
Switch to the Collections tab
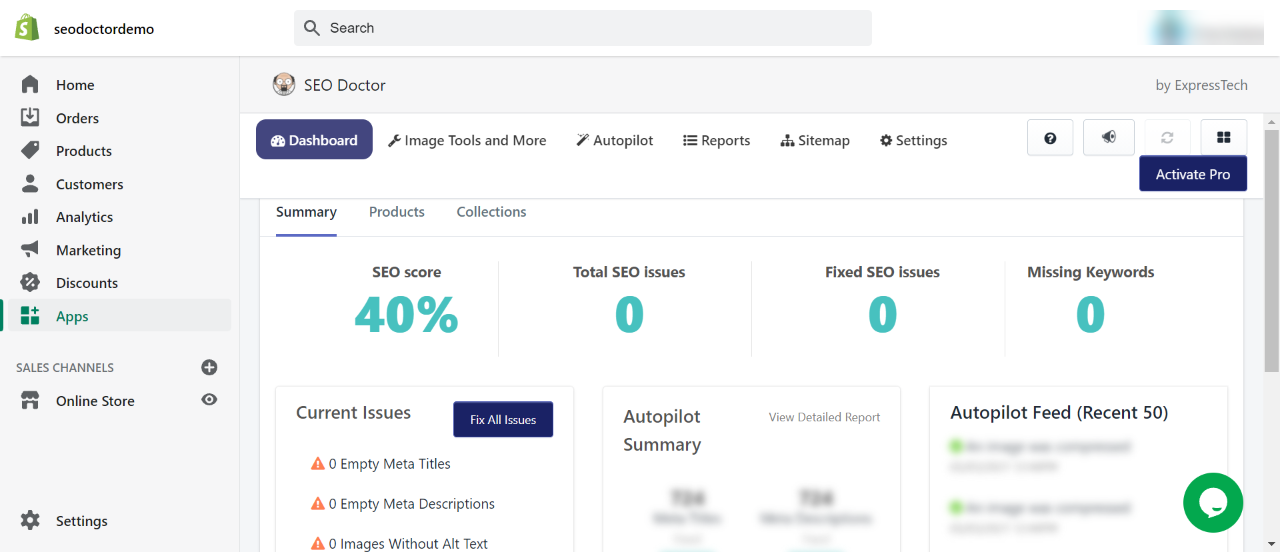(491, 212)
